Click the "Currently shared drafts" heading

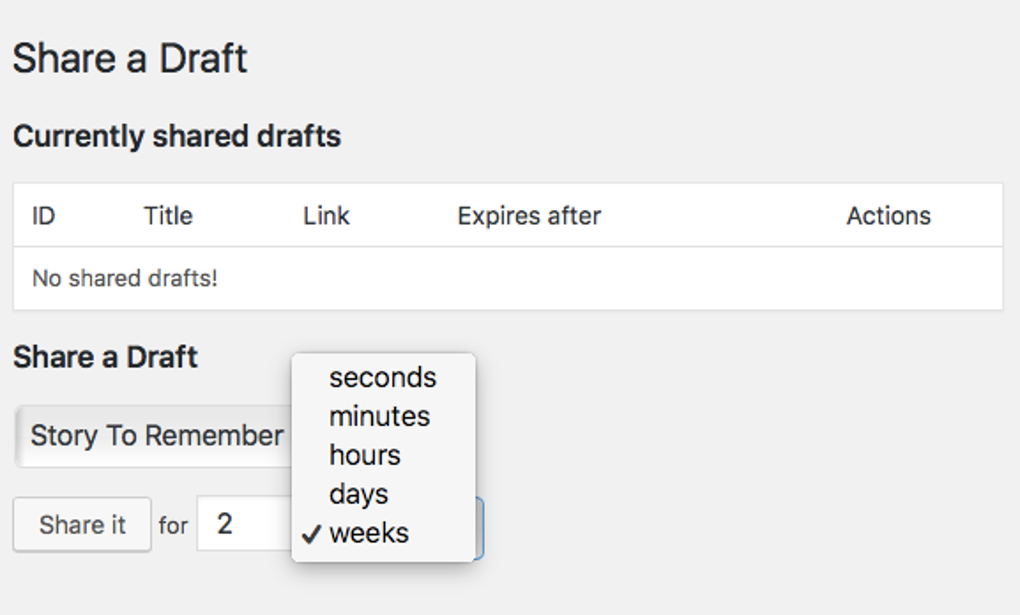177,136
